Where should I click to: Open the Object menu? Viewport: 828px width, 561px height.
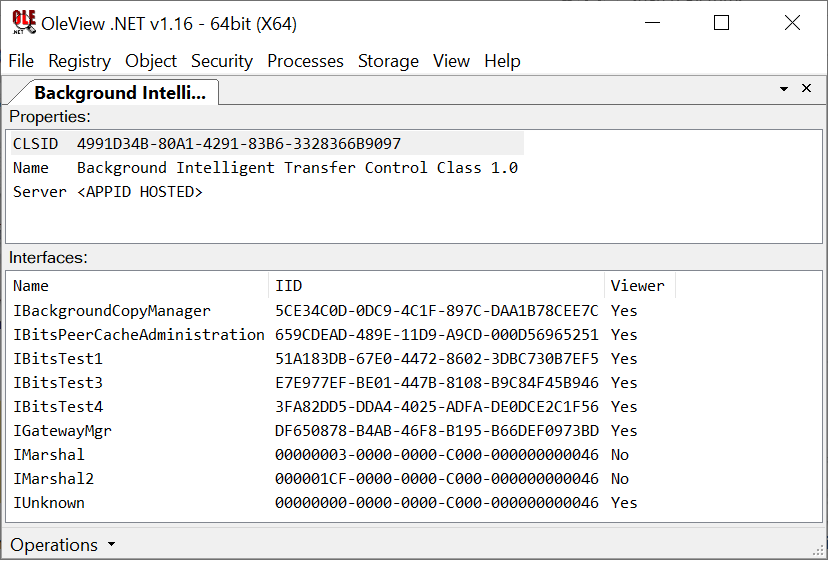(151, 61)
